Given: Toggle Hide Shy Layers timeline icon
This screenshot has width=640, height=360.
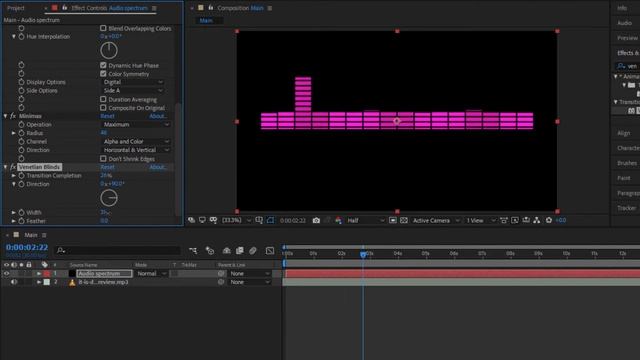Looking at the screenshot, I should (x=227, y=251).
